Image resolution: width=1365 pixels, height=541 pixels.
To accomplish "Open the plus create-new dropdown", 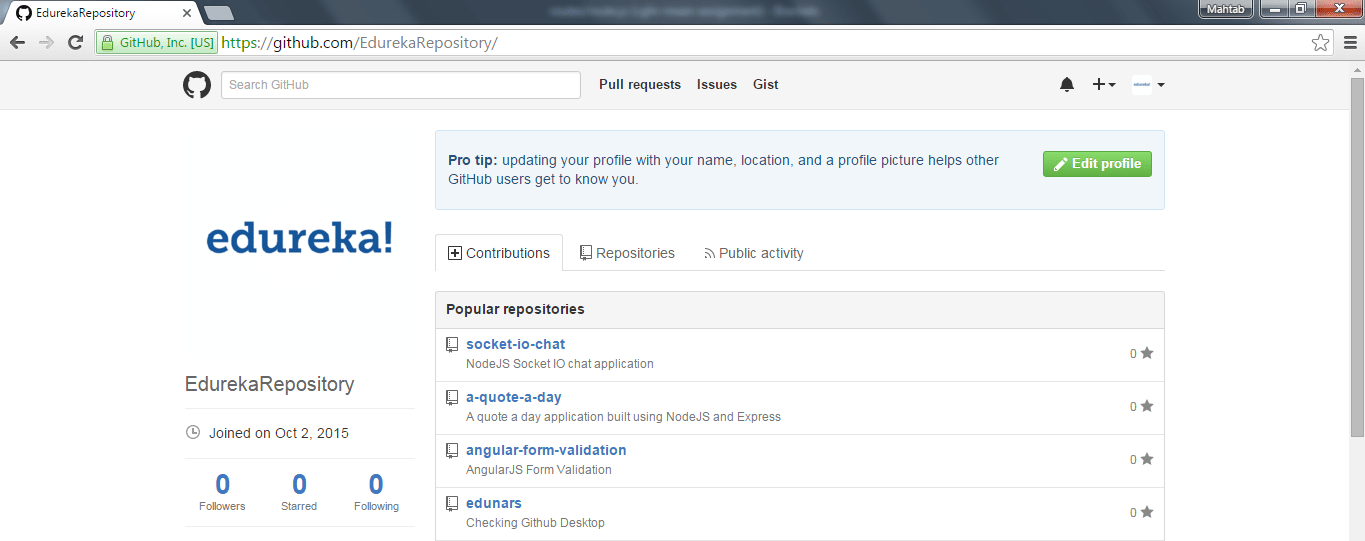I will [x=1104, y=85].
